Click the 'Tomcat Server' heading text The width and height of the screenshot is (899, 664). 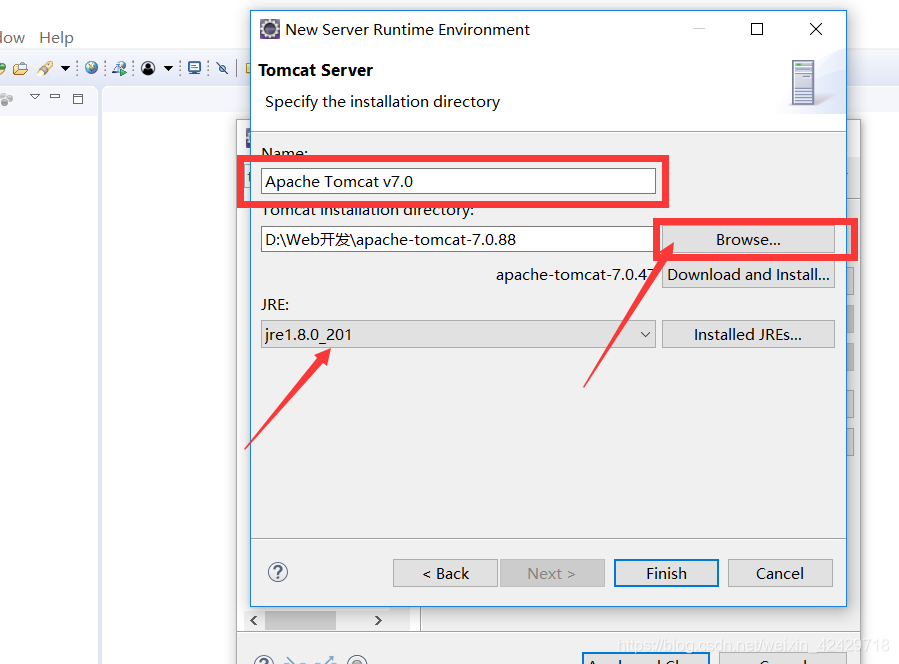tap(315, 70)
